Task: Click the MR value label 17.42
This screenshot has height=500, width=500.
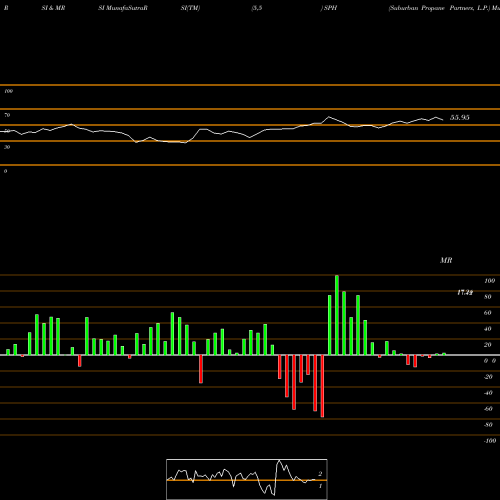Action: [x=465, y=293]
